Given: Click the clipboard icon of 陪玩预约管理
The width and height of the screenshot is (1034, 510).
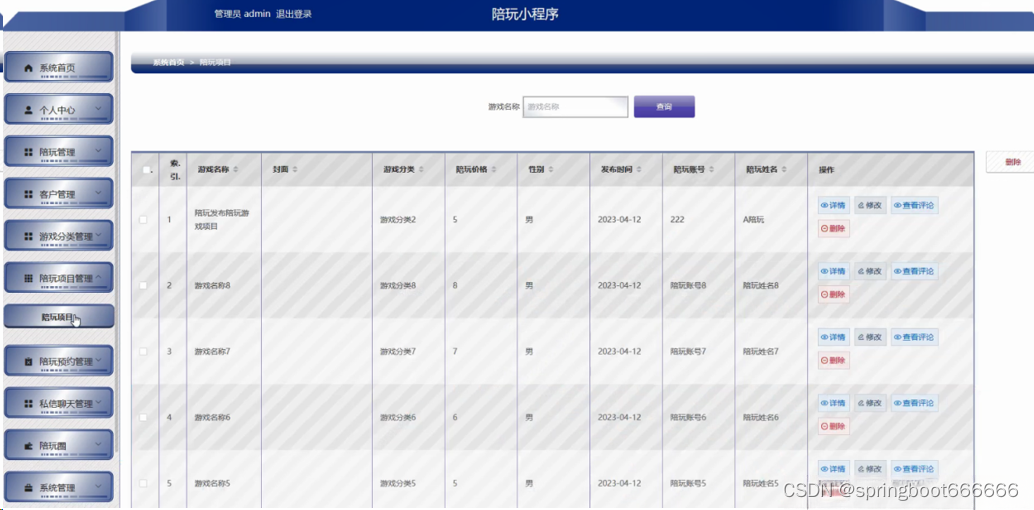Looking at the screenshot, I should click(28, 362).
